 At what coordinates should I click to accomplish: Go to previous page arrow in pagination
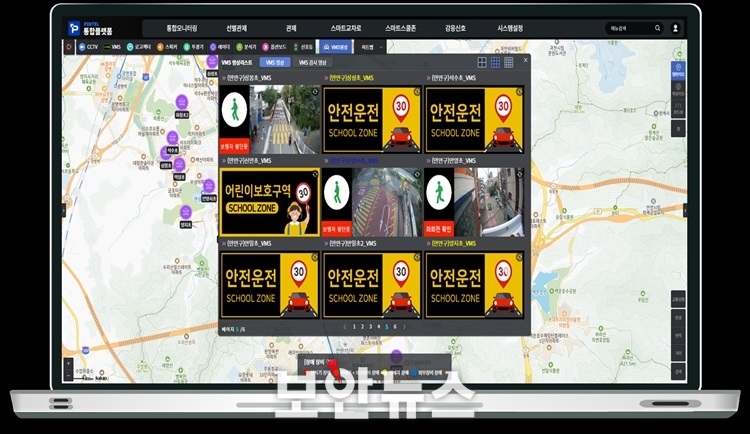pos(344,326)
